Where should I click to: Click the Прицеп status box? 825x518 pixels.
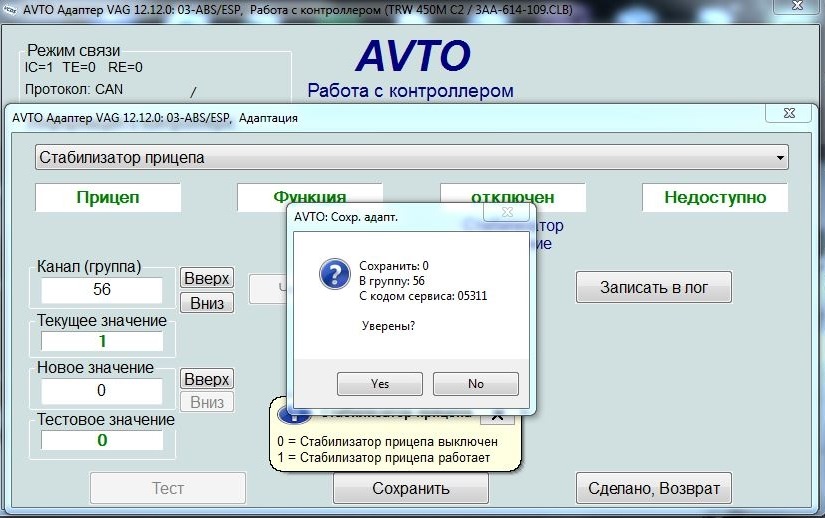coord(108,197)
